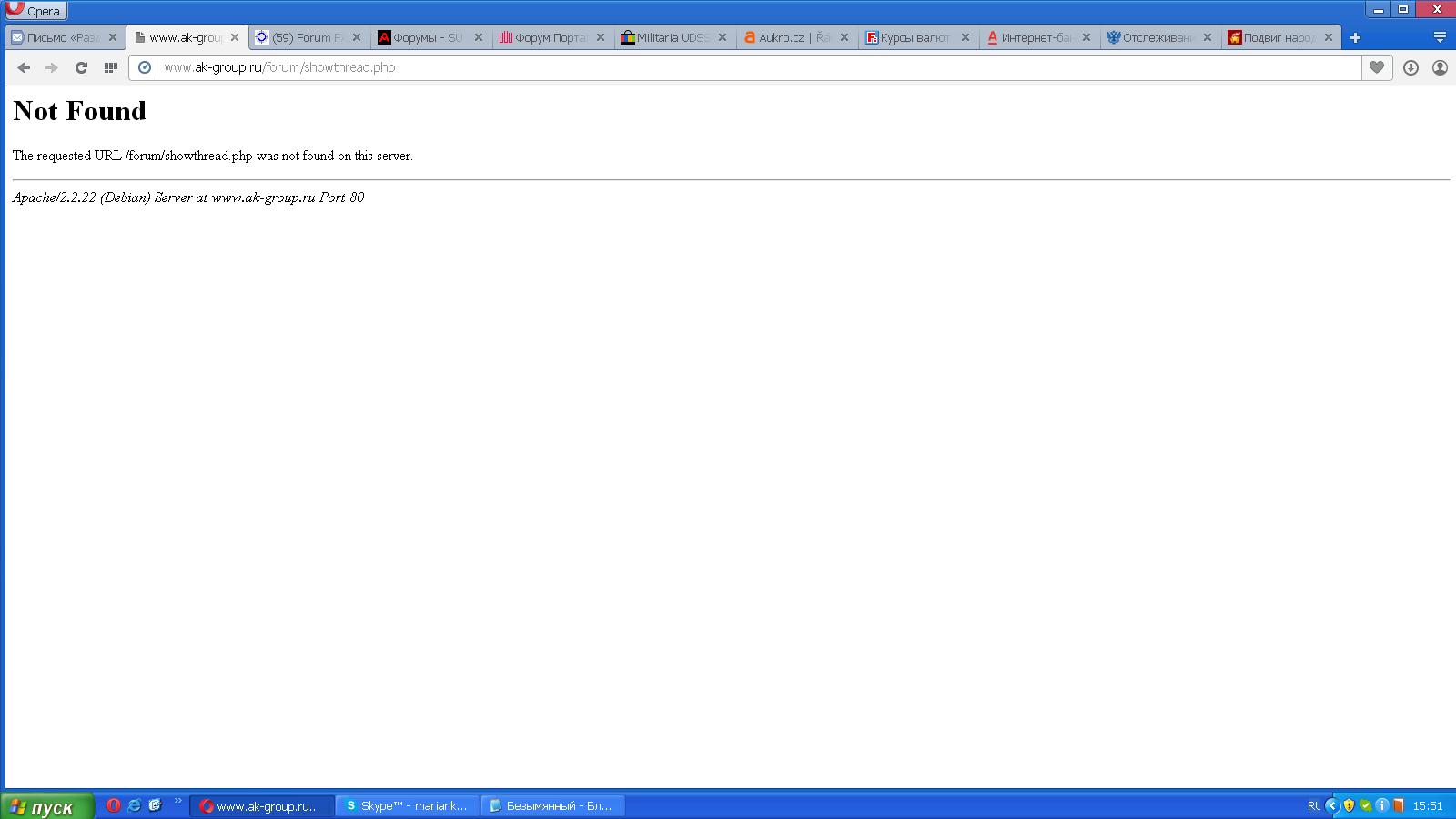This screenshot has width=1456, height=819.
Task: Open the downloads arrow icon
Action: (x=1410, y=67)
